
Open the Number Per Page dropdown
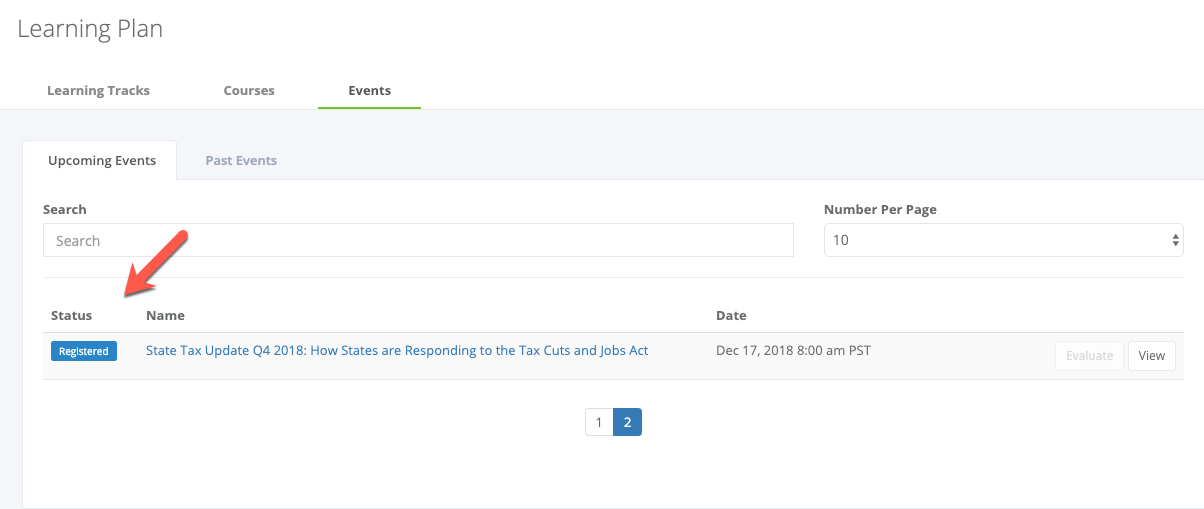point(1004,240)
